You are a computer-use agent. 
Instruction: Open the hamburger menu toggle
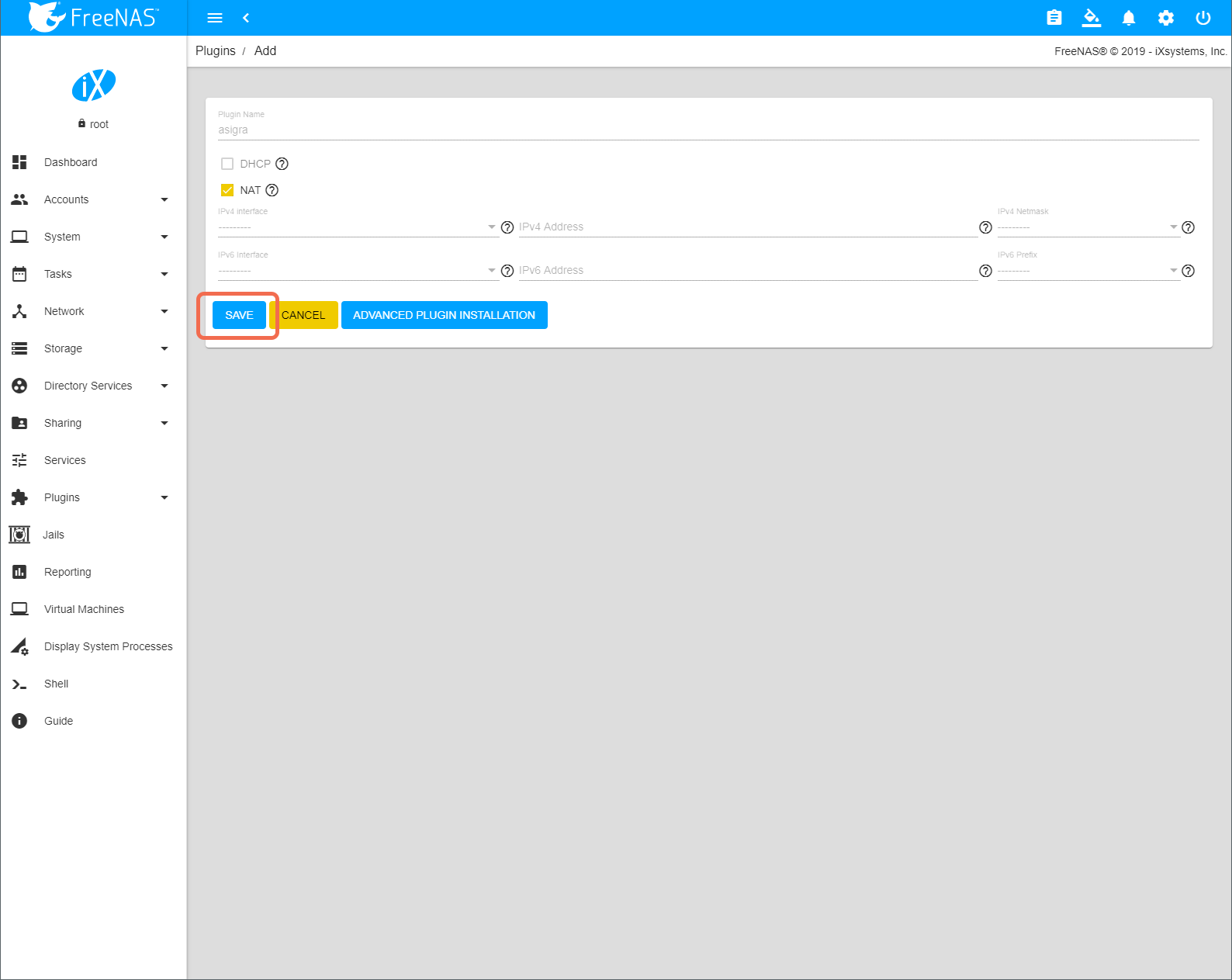tap(215, 18)
